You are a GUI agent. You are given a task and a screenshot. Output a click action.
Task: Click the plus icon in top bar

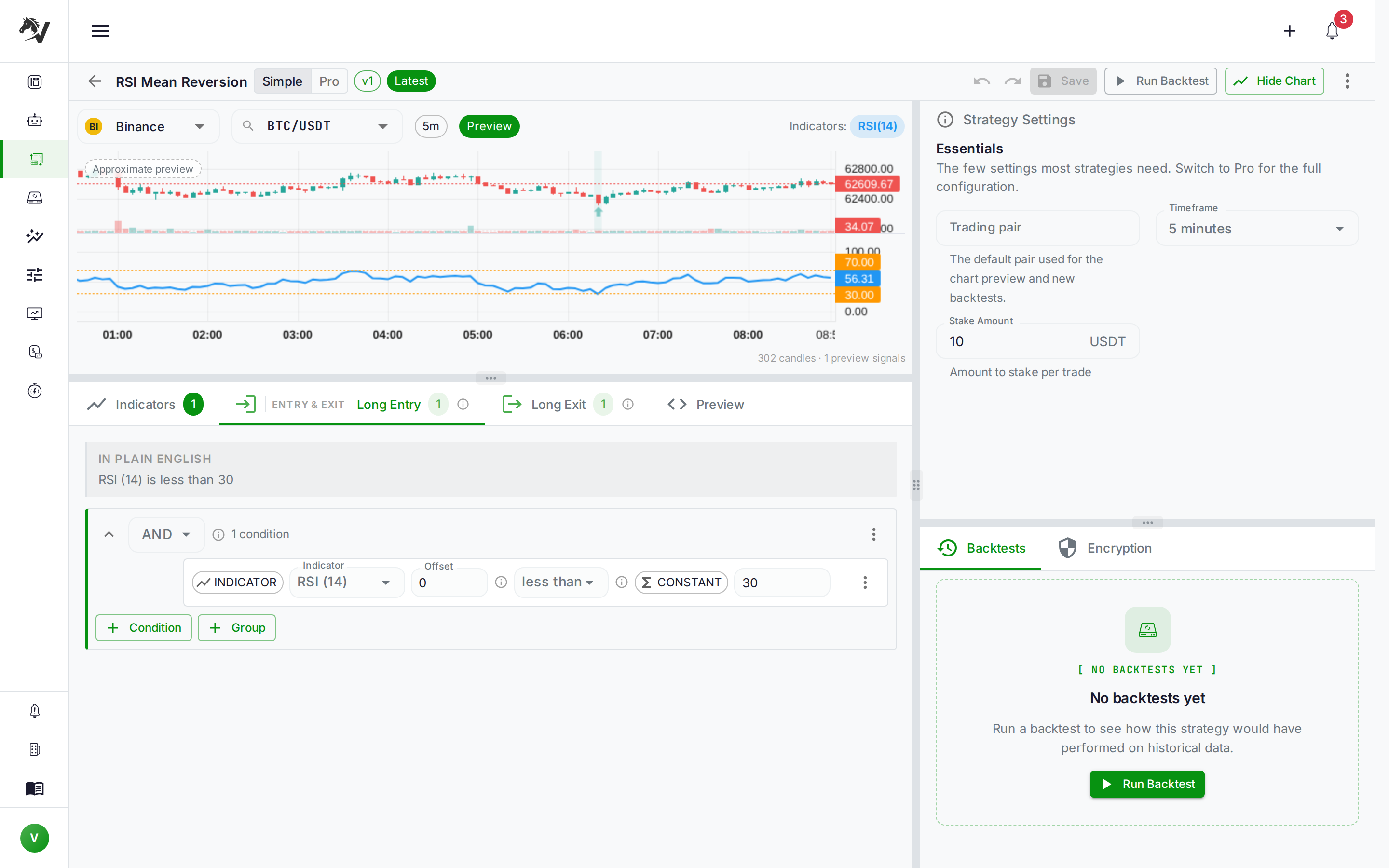[x=1289, y=31]
